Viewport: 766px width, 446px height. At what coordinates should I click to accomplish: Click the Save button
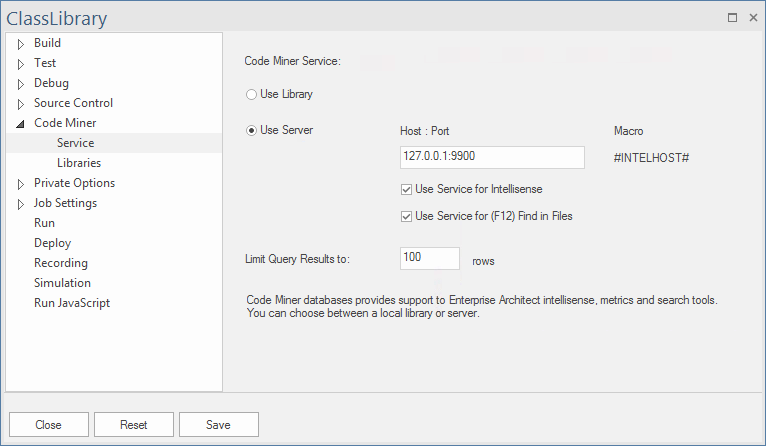218,424
